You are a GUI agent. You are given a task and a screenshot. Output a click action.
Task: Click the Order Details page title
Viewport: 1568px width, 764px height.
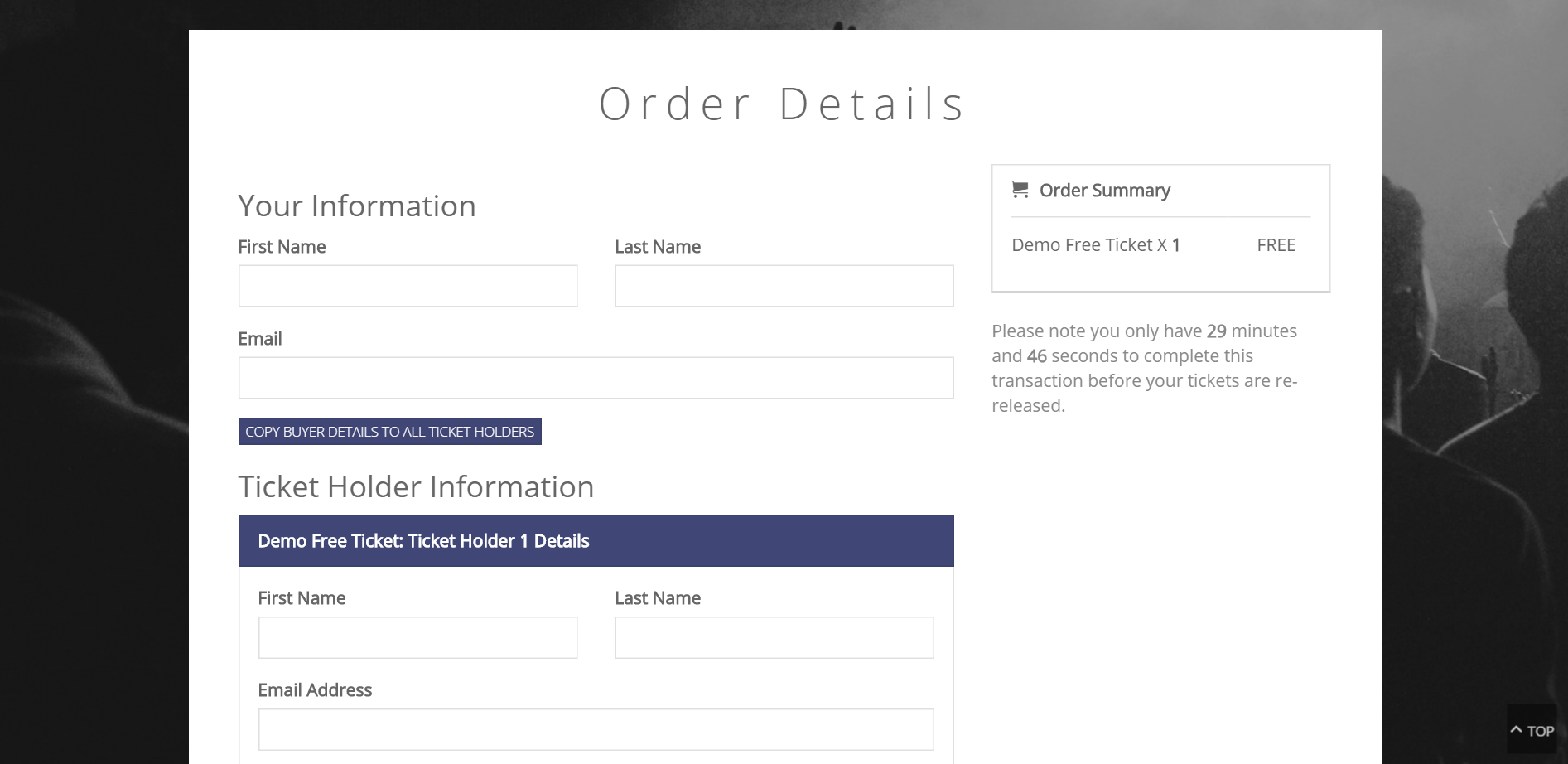[x=783, y=104]
